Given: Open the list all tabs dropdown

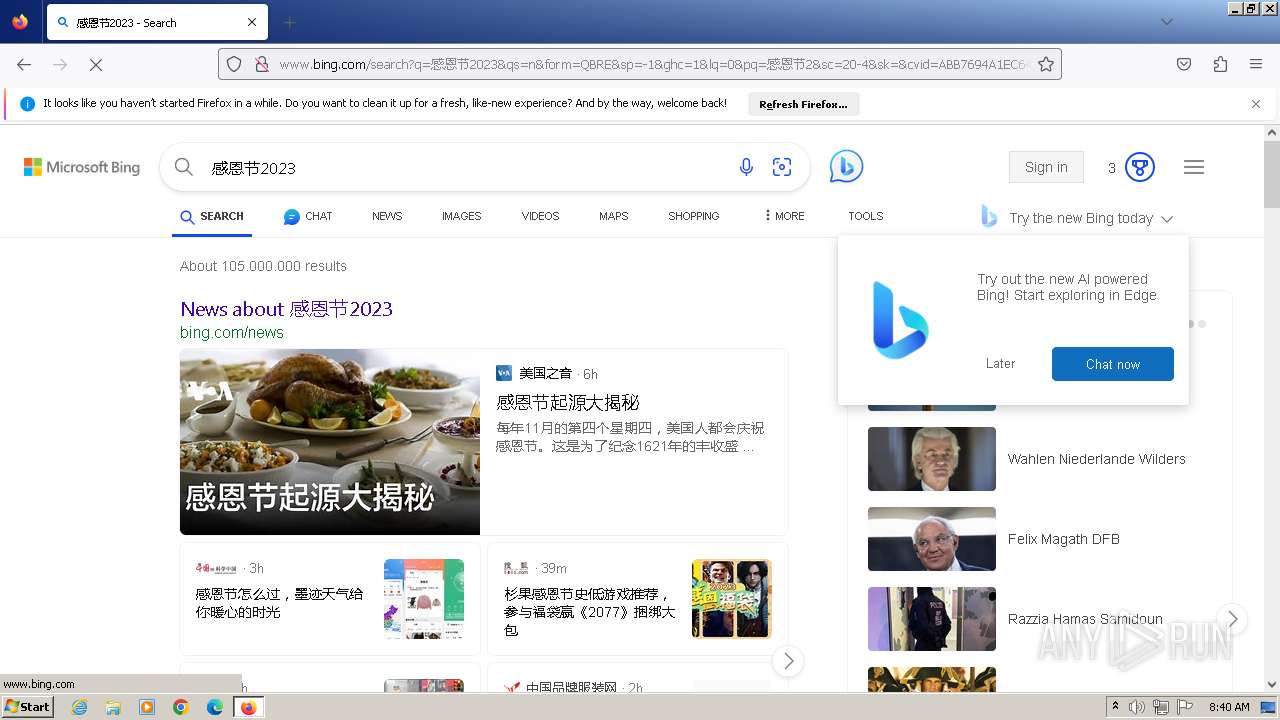Looking at the screenshot, I should coord(1166,22).
